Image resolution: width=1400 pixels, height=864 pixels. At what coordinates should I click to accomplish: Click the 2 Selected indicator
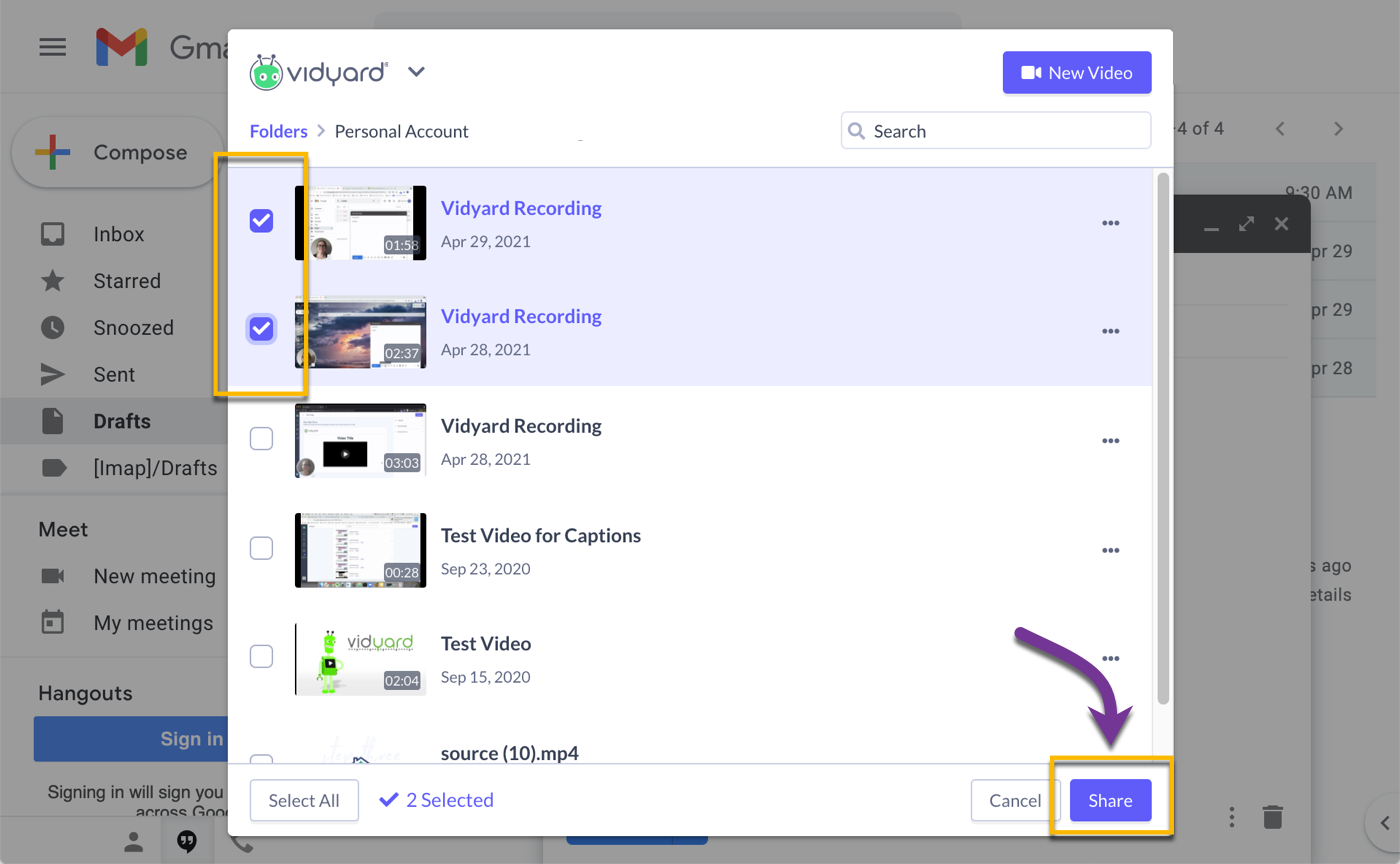click(437, 800)
